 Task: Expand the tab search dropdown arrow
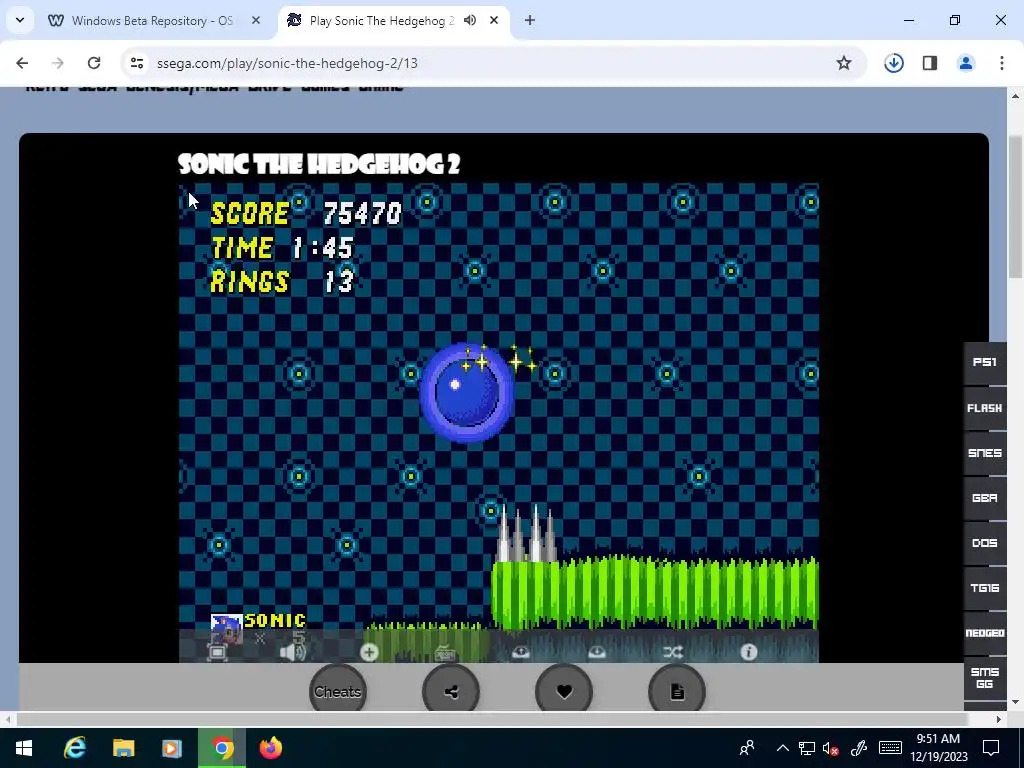[x=20, y=20]
